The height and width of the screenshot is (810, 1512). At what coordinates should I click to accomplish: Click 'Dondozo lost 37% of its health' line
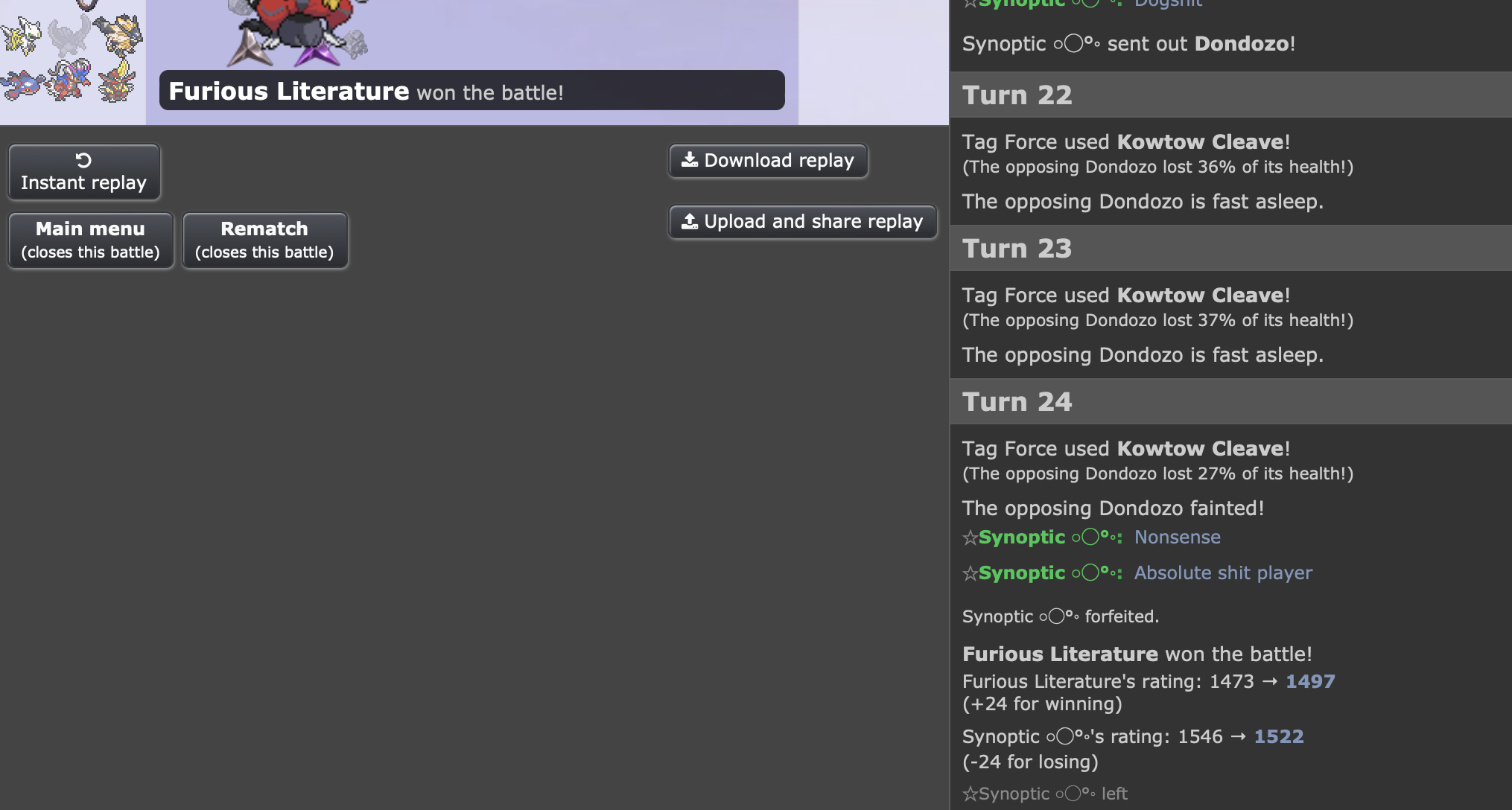coord(1157,321)
